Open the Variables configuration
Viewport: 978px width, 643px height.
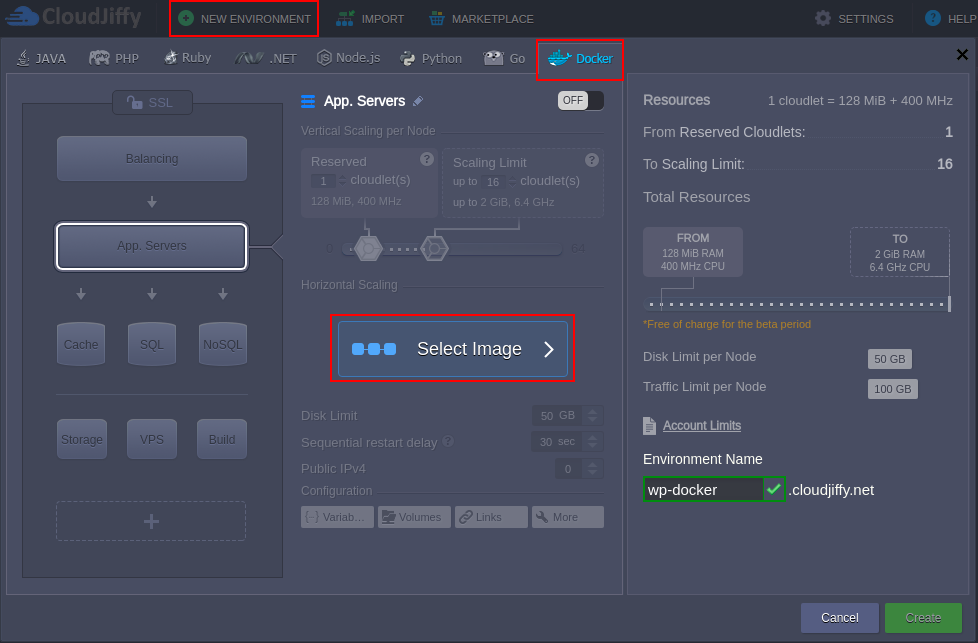coord(337,517)
